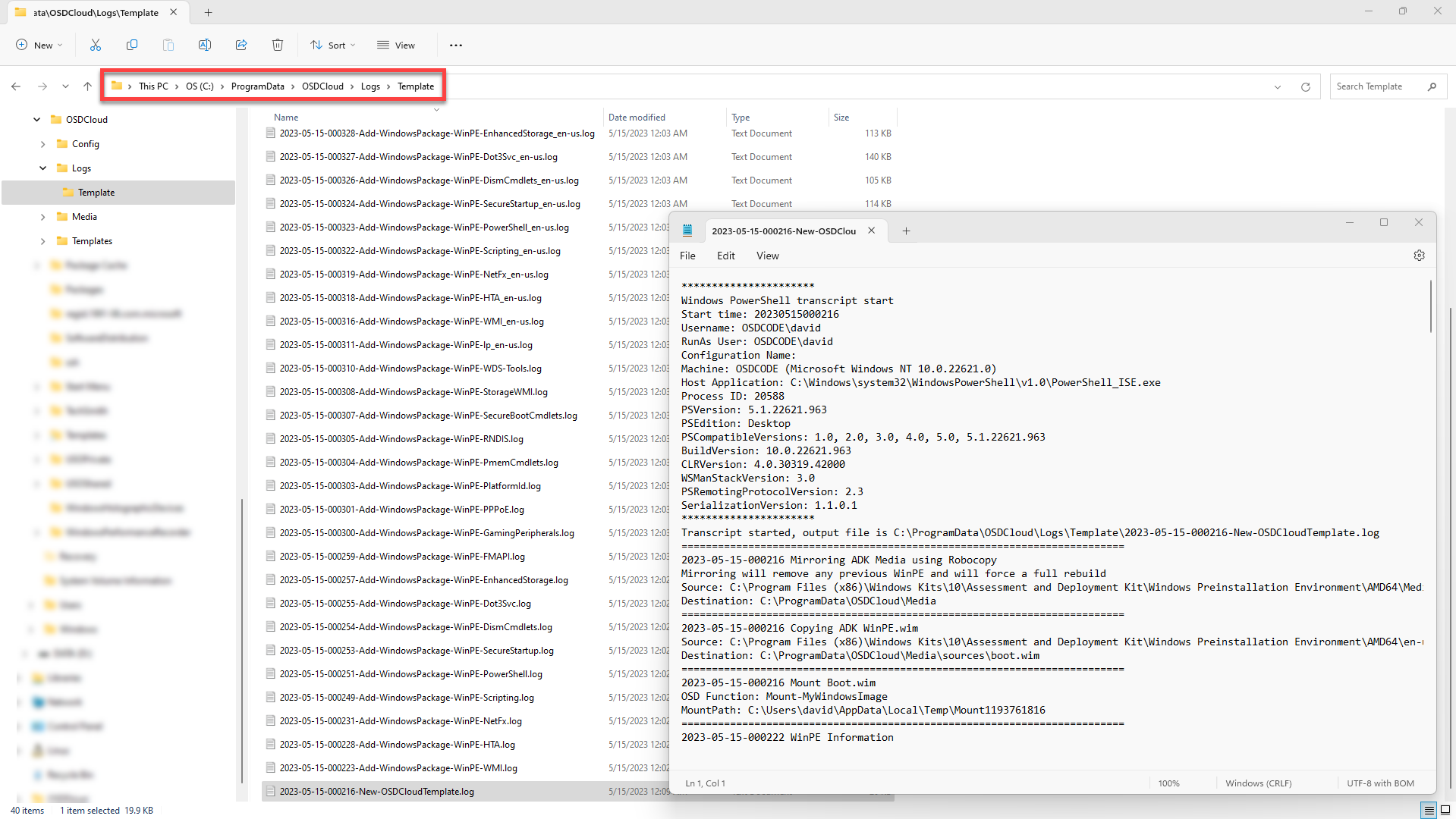Click the ProgramData breadcrumb in address bar

pos(257,86)
